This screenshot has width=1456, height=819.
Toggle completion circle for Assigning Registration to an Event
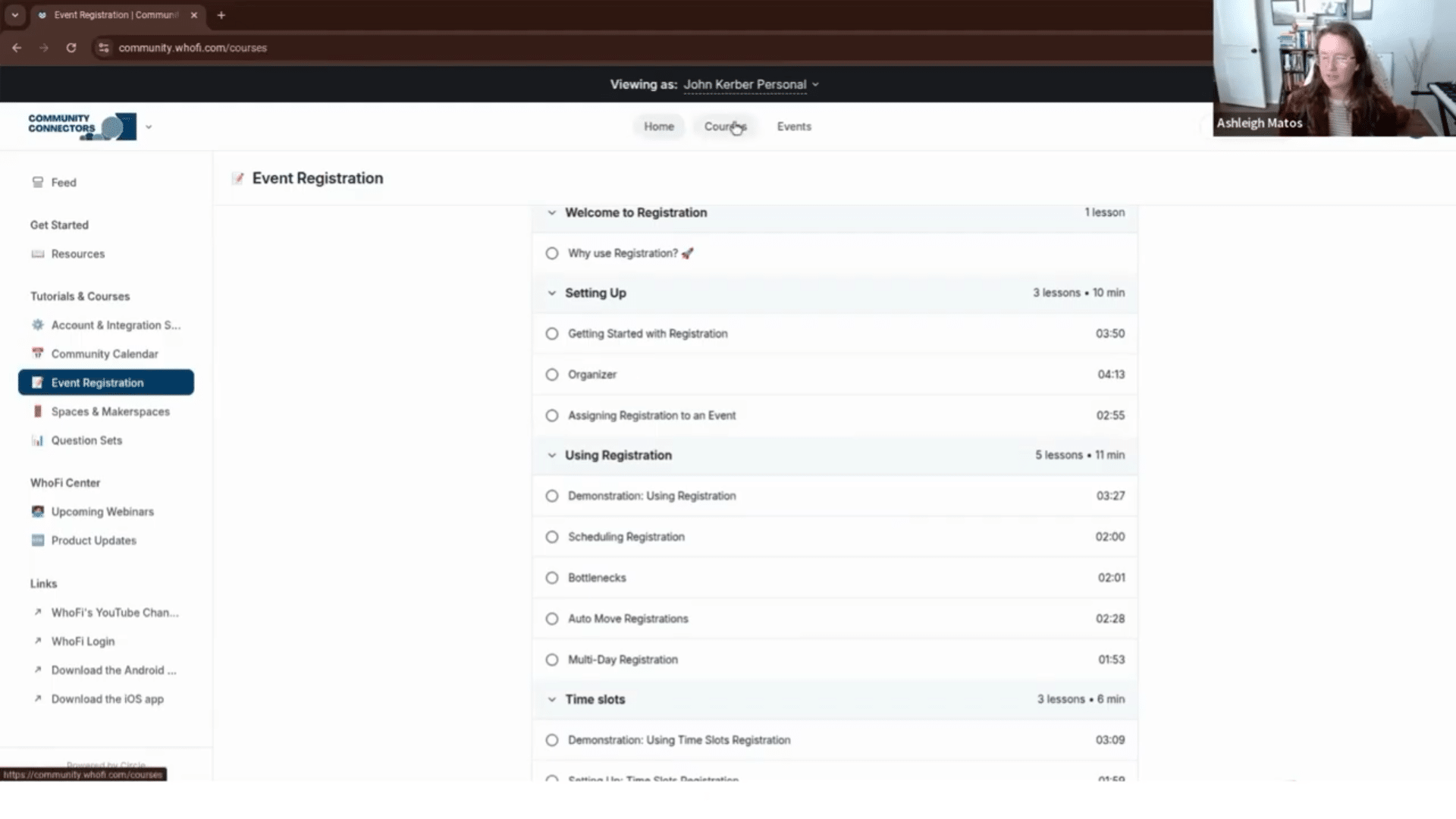coord(552,416)
